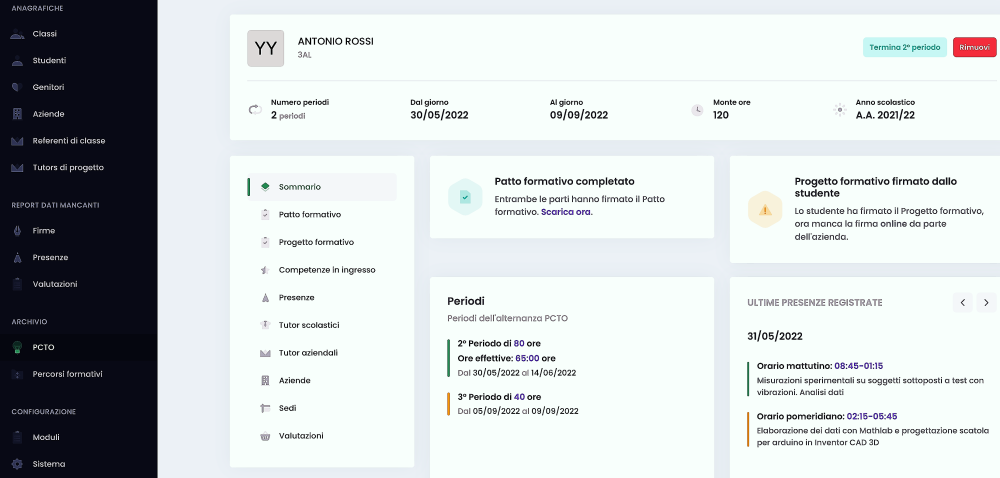
Task: Show previous registered attendance
Action: tap(962, 302)
